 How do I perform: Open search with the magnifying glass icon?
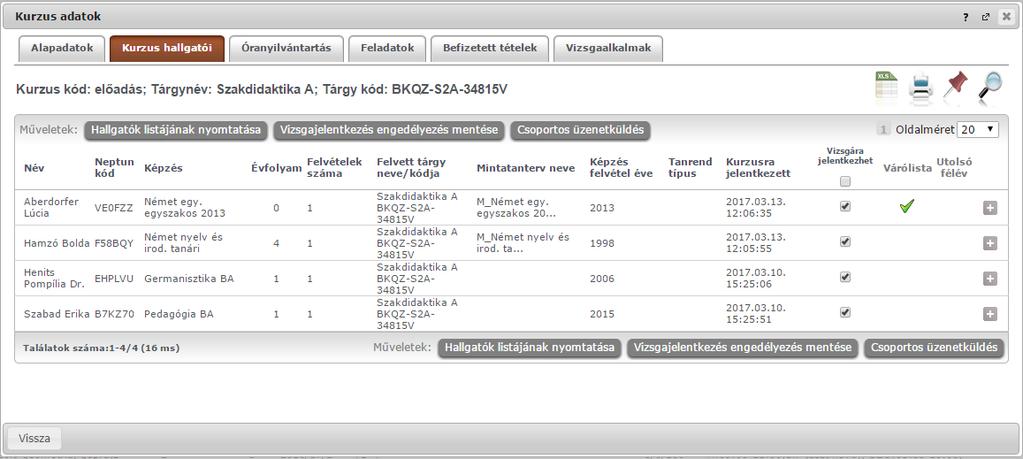[990, 87]
